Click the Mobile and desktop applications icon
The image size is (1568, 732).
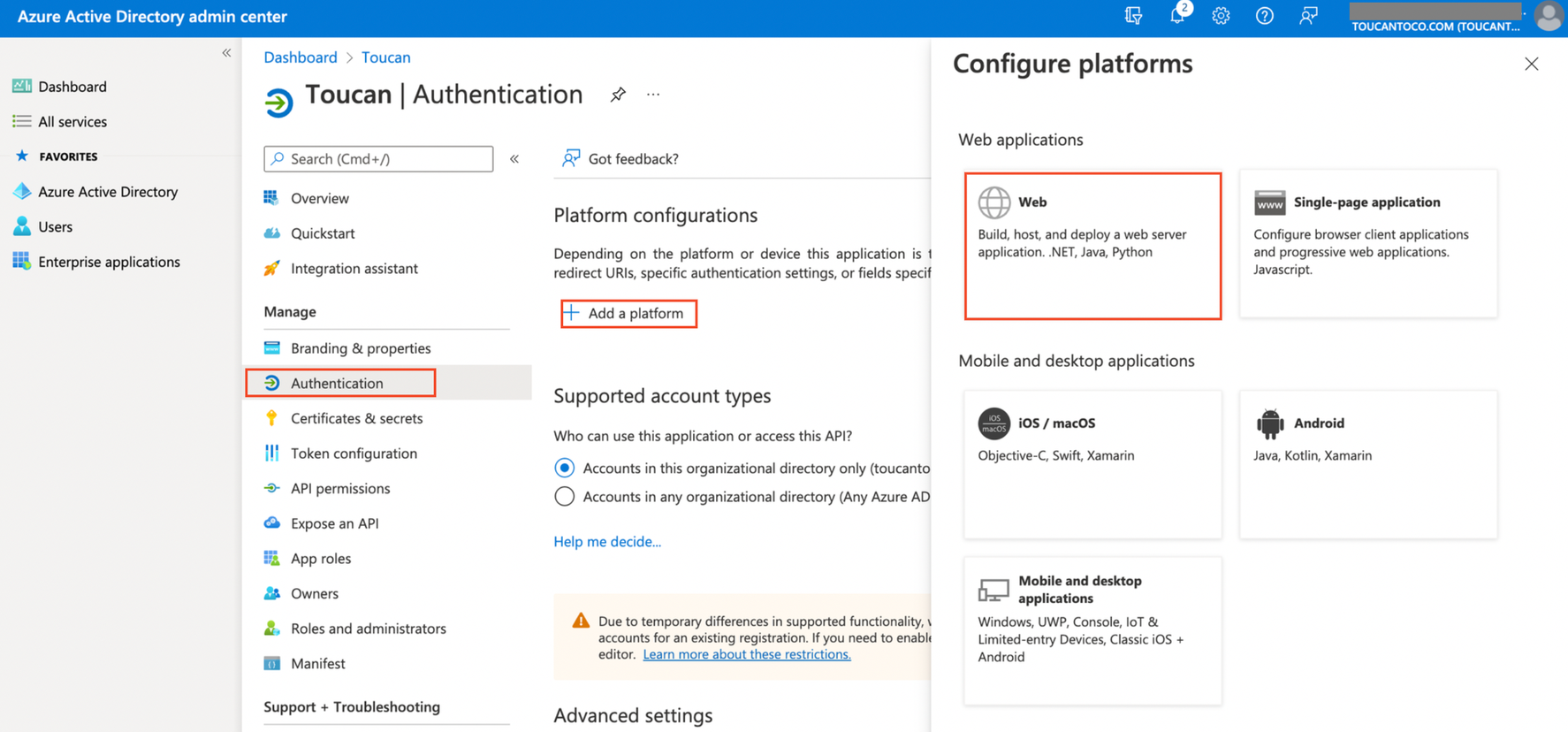click(993, 589)
